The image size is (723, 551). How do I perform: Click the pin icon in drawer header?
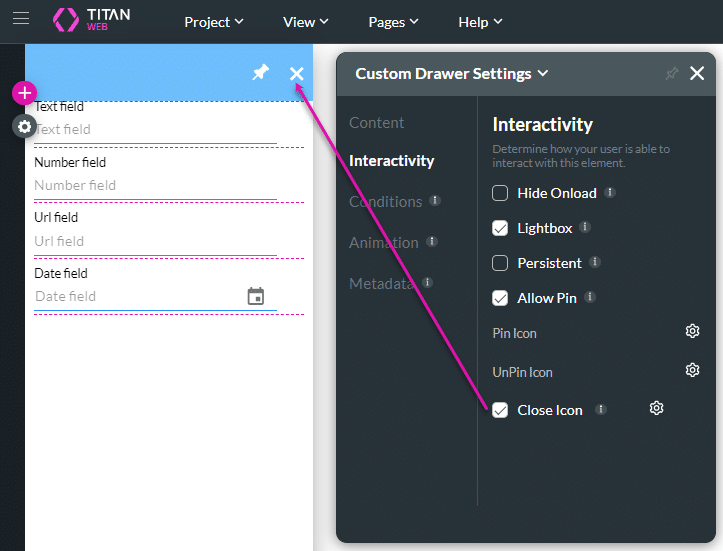[x=260, y=73]
